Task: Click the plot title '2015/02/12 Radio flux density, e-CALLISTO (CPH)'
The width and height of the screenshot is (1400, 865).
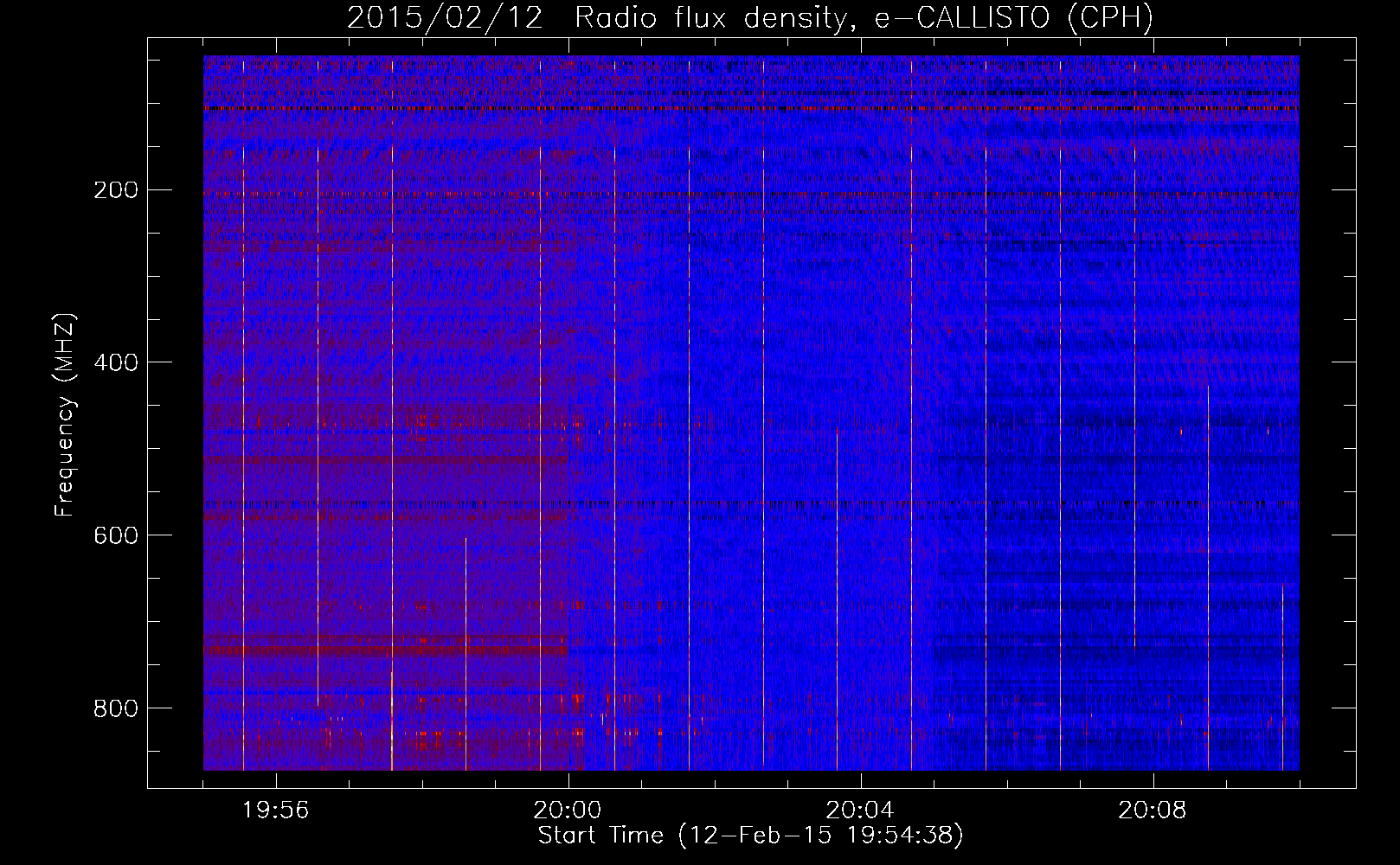Action: [x=750, y=18]
